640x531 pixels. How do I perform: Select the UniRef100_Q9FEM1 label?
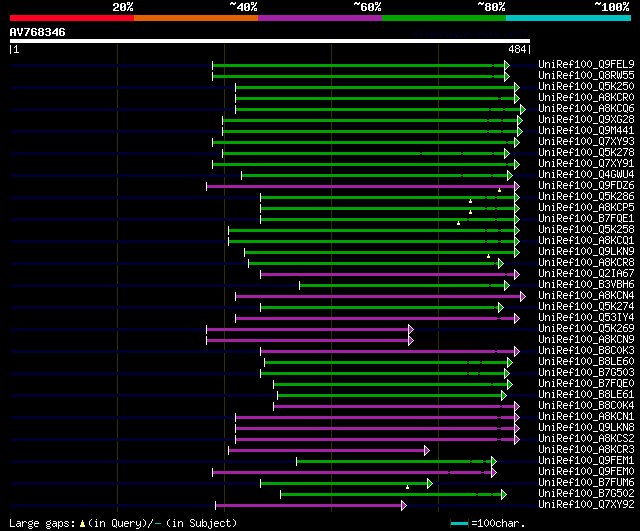pos(586,461)
